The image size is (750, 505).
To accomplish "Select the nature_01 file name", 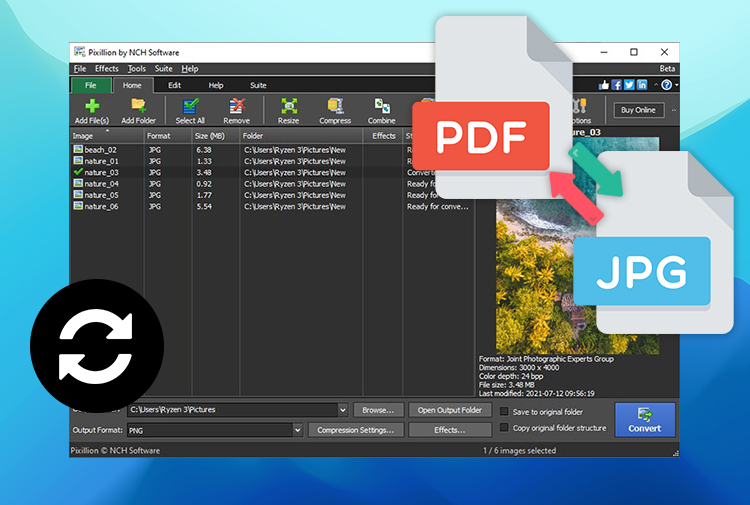I will pyautogui.click(x=101, y=161).
